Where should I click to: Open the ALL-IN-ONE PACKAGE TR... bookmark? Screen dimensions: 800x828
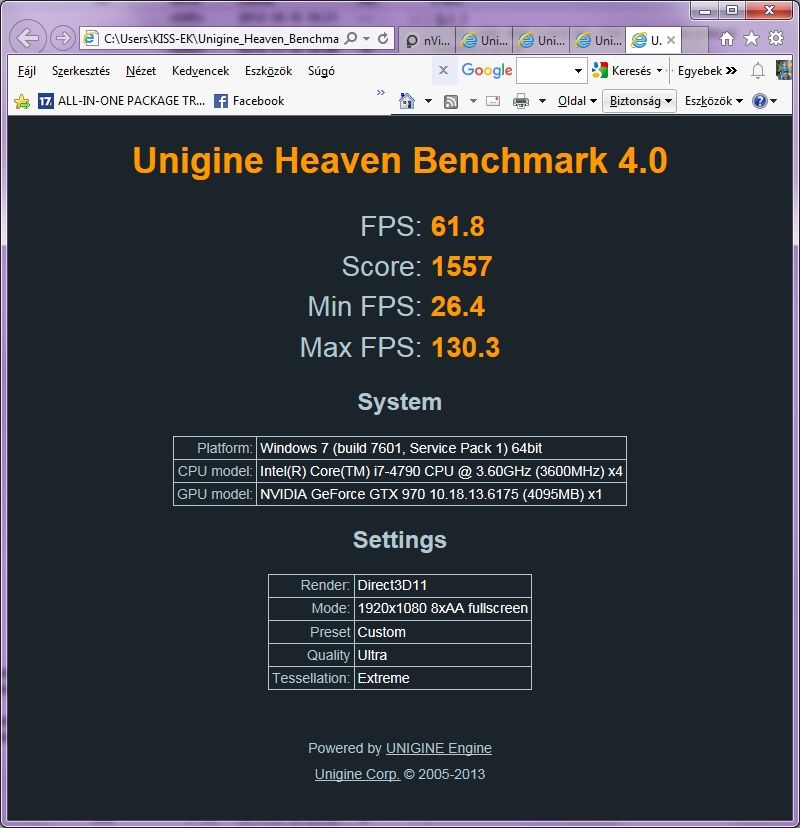click(121, 101)
